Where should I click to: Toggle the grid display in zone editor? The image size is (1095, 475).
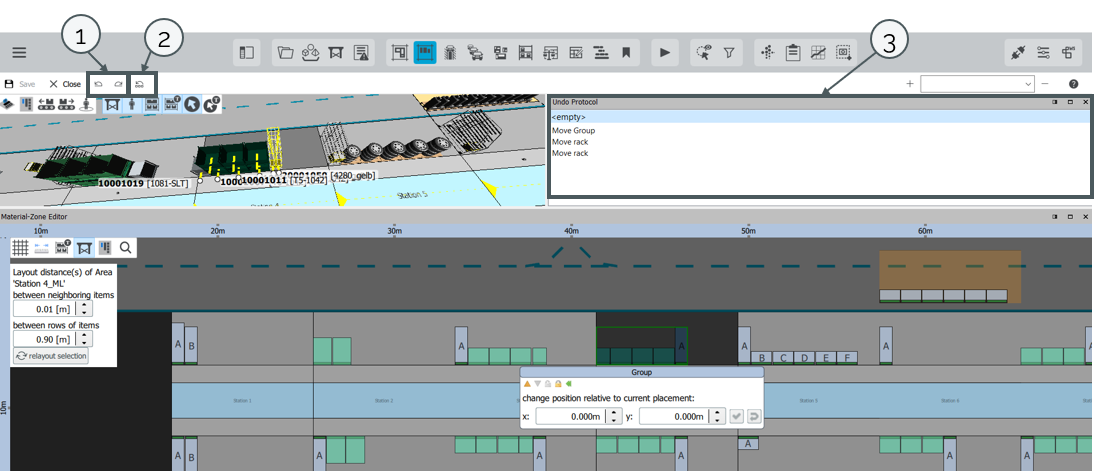(20, 247)
